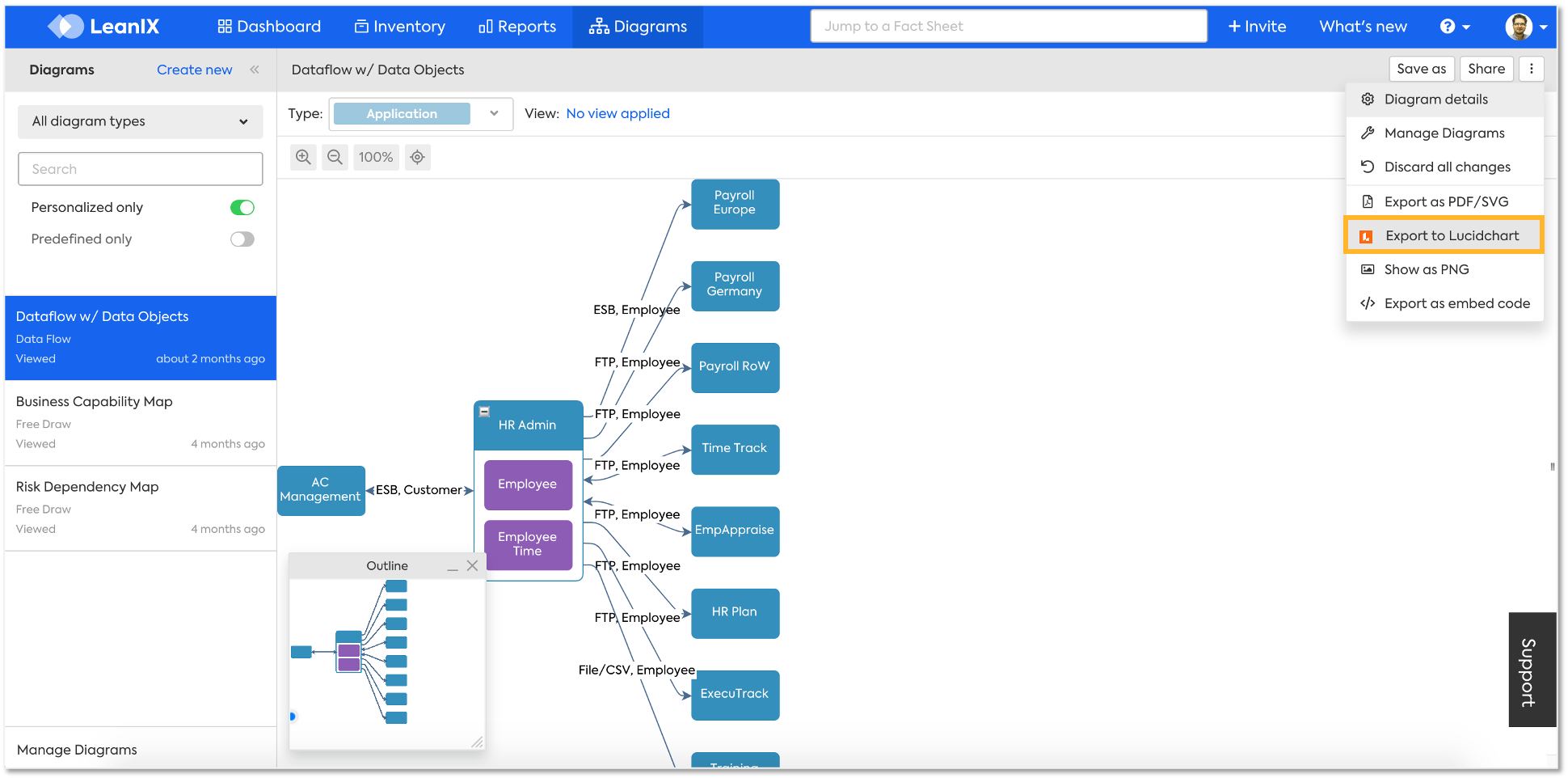Choose Manage Diagrams in the menu
Viewport: 1568px width, 778px height.
[1445, 133]
